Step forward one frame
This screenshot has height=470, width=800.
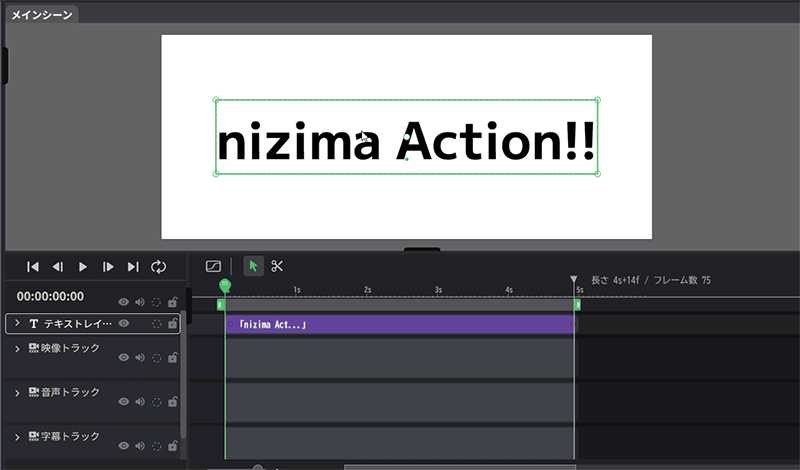tap(108, 267)
